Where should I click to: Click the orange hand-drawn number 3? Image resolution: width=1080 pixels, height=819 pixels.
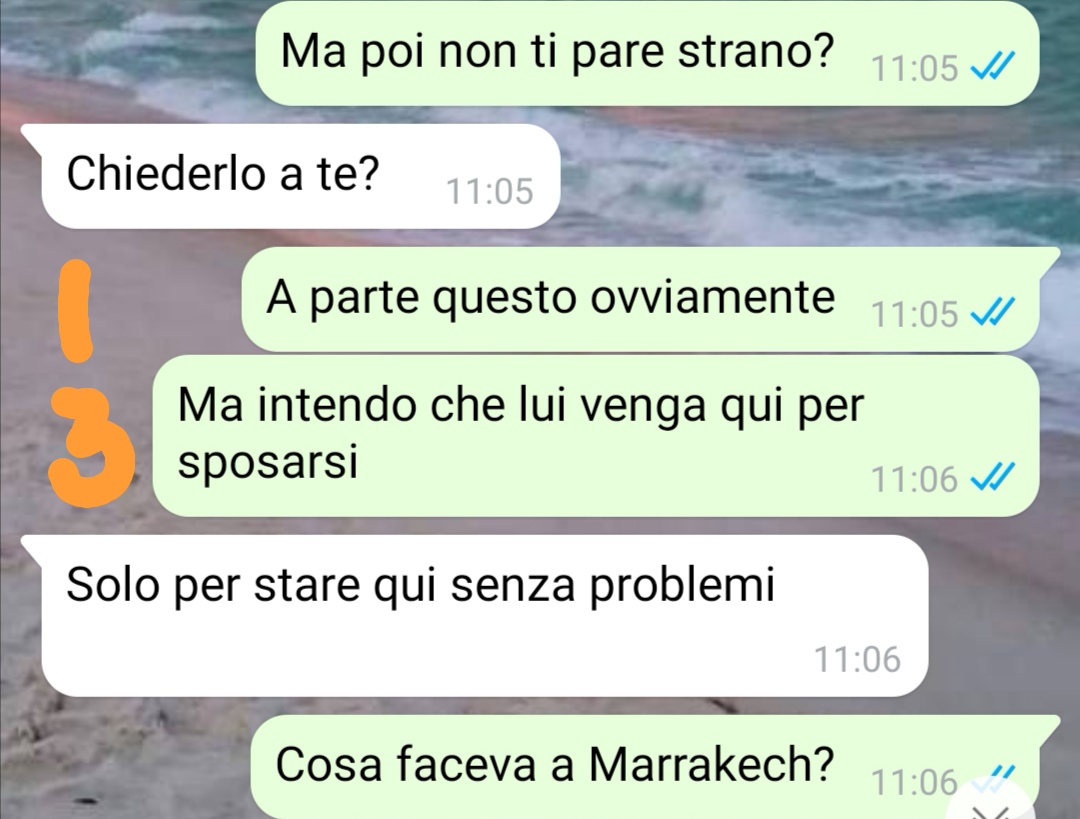[90, 448]
